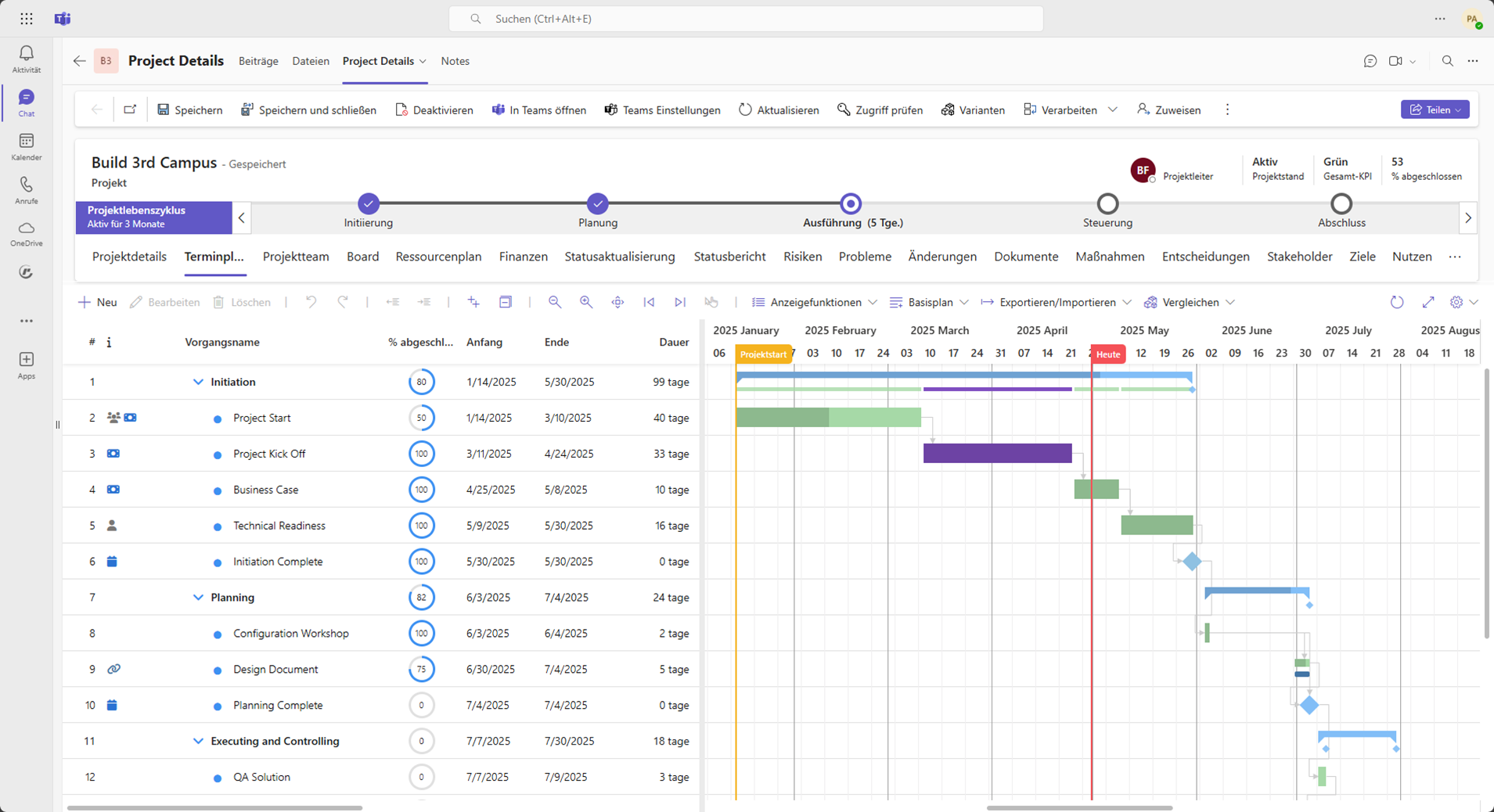Mark the Planung milestone in the lifecycle bar
Image resolution: width=1494 pixels, height=812 pixels.
[596, 203]
